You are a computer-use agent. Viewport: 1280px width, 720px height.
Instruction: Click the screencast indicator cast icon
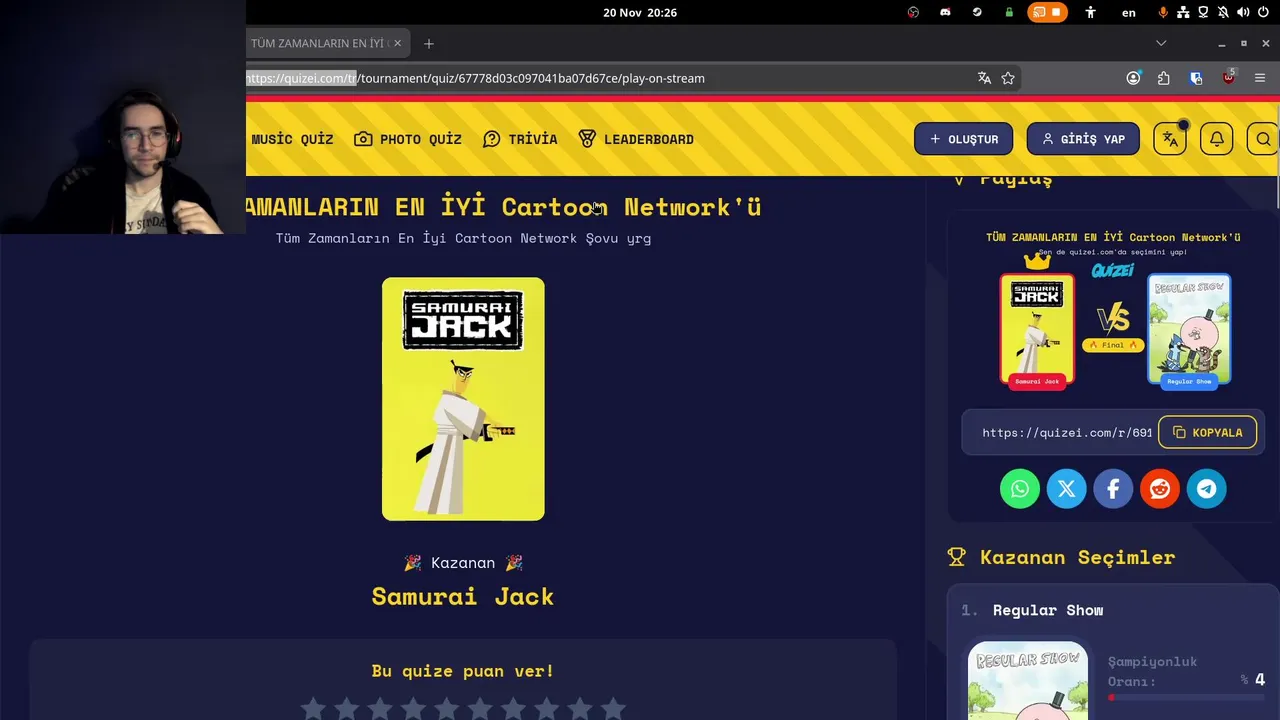point(1039,12)
